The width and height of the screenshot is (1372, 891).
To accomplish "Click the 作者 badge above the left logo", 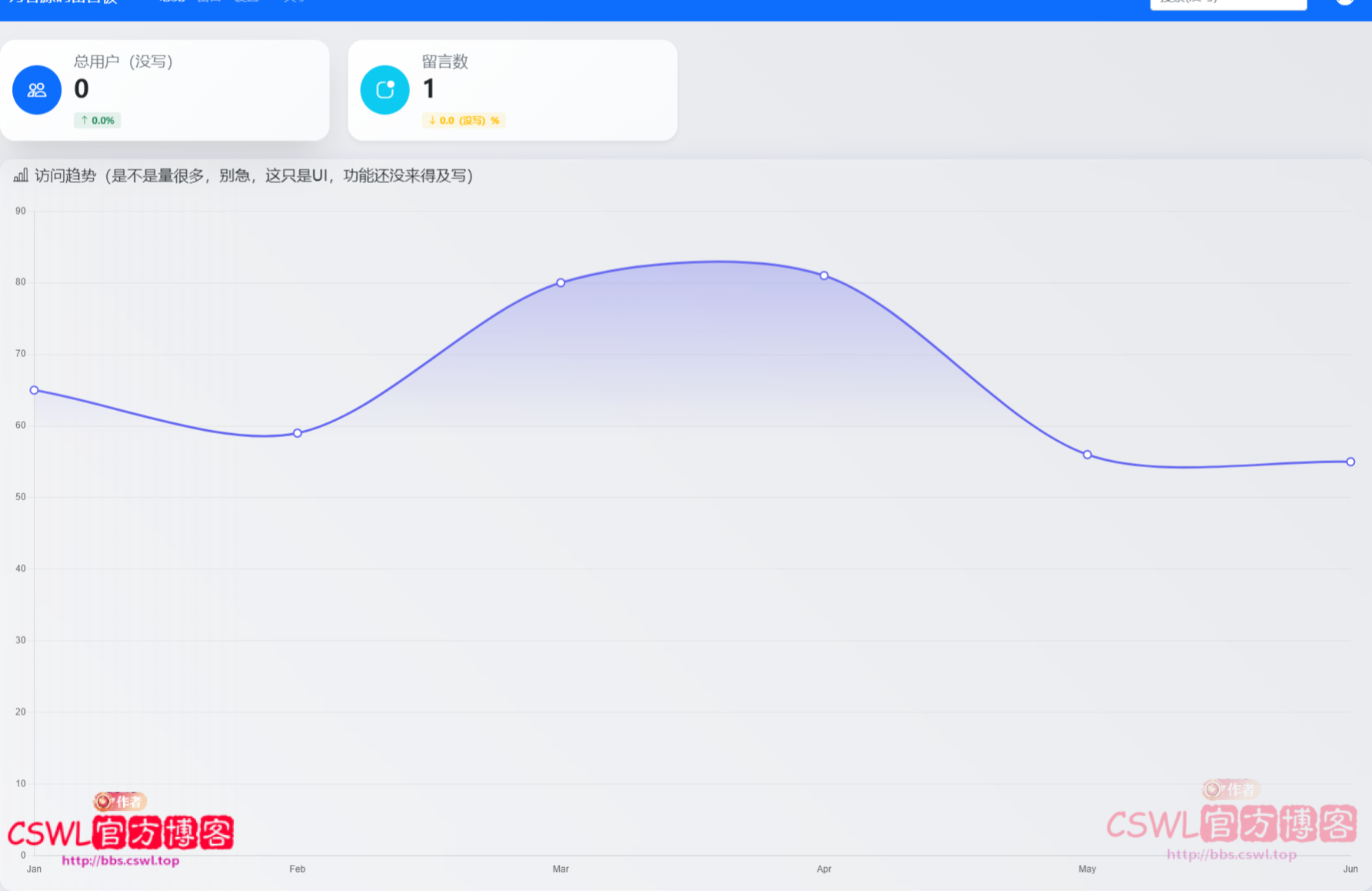I will tap(120, 802).
